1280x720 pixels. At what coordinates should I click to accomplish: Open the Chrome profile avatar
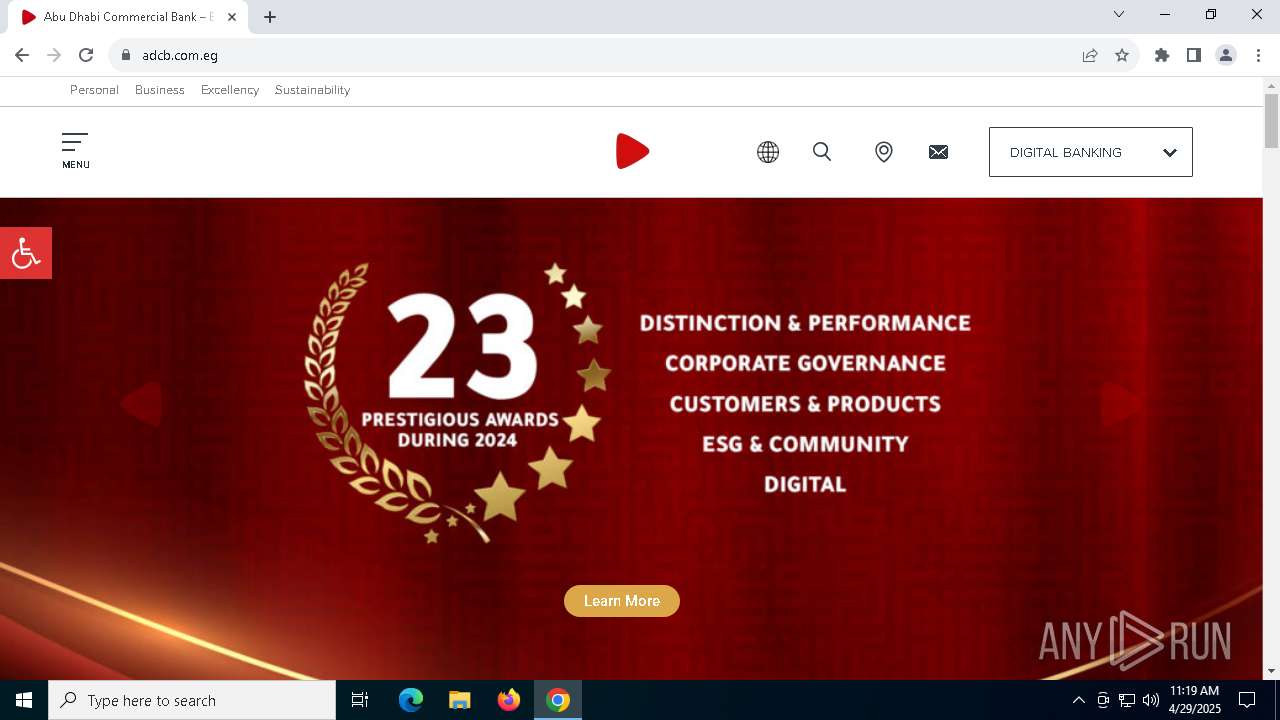coord(1226,55)
